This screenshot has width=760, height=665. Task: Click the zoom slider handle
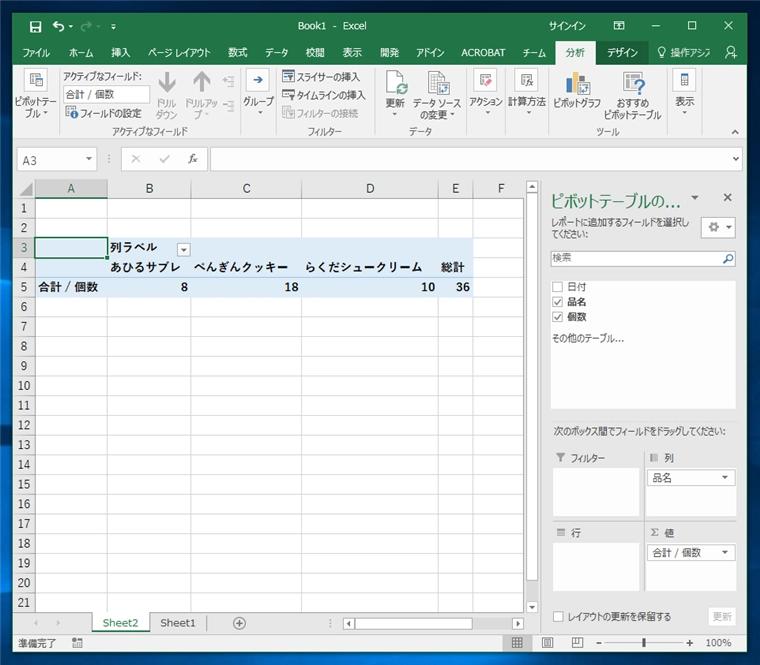(x=643, y=643)
